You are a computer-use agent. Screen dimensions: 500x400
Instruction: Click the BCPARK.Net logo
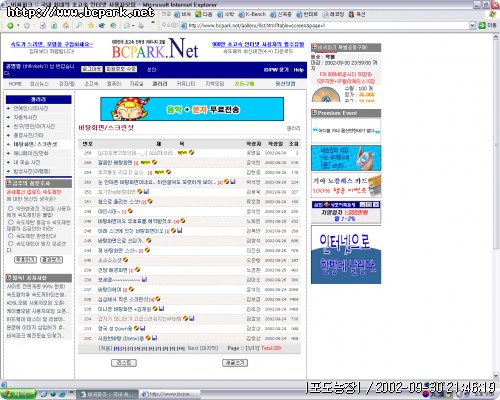tap(155, 49)
